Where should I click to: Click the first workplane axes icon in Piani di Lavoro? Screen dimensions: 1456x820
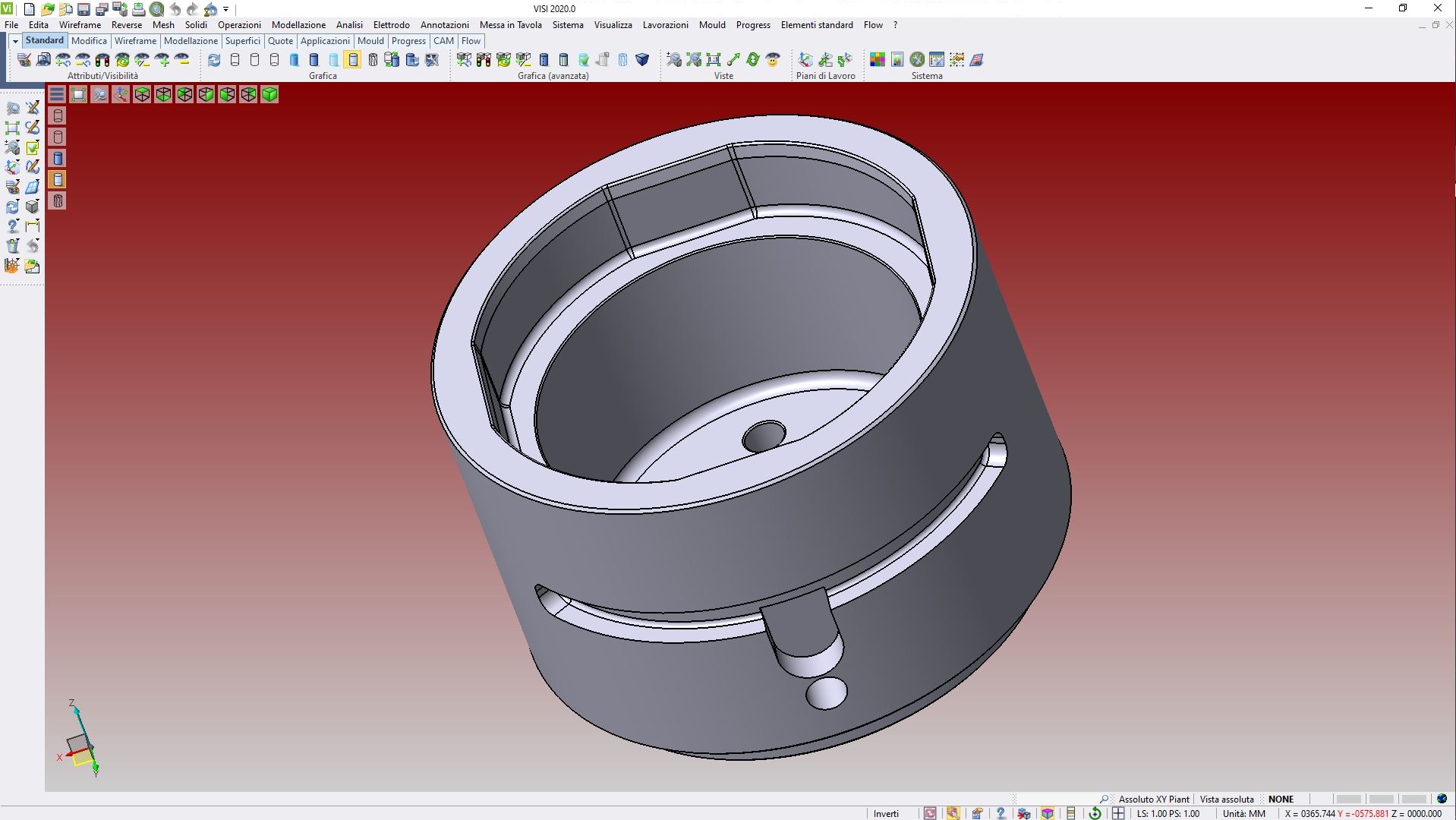pyautogui.click(x=805, y=60)
